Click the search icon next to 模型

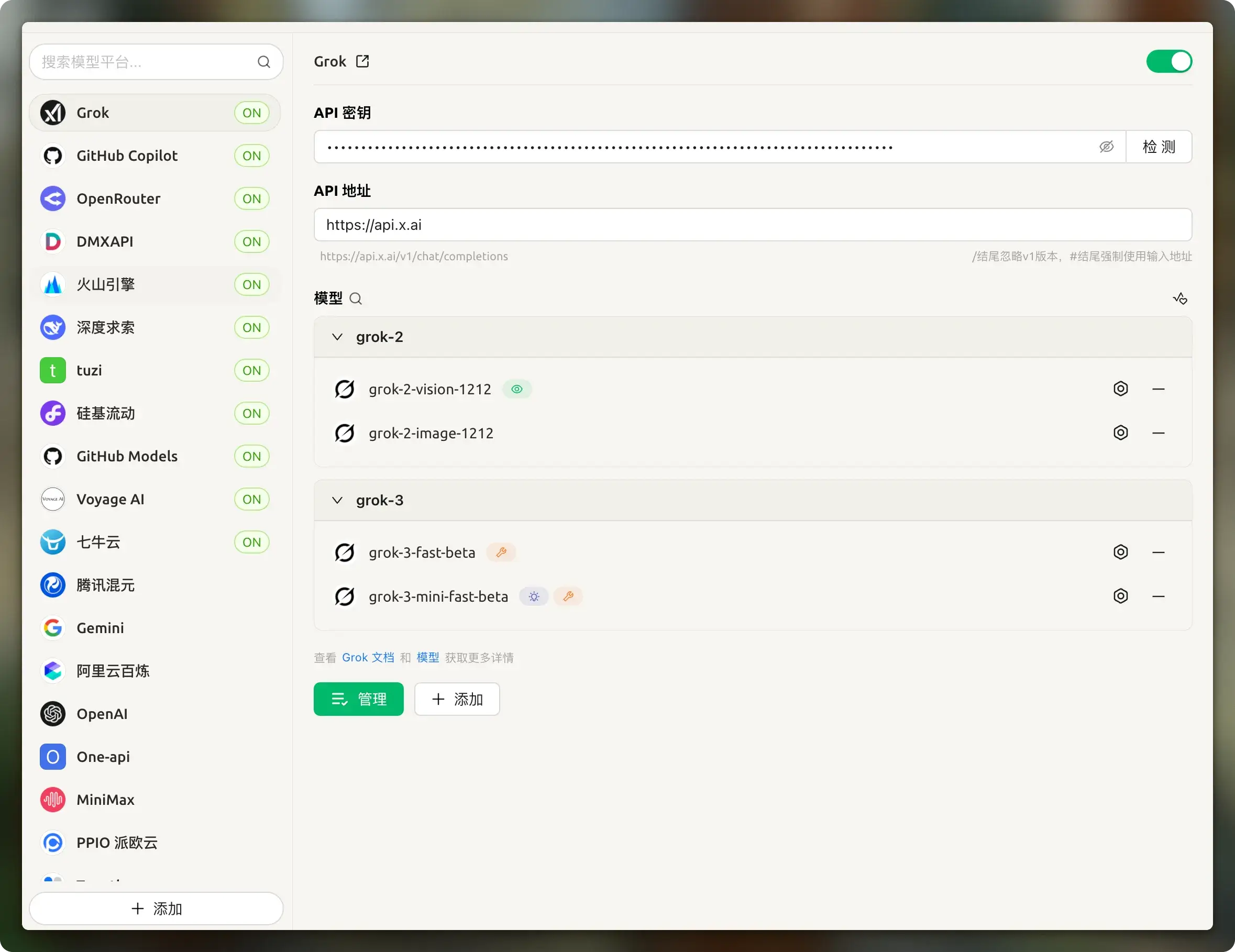(356, 298)
